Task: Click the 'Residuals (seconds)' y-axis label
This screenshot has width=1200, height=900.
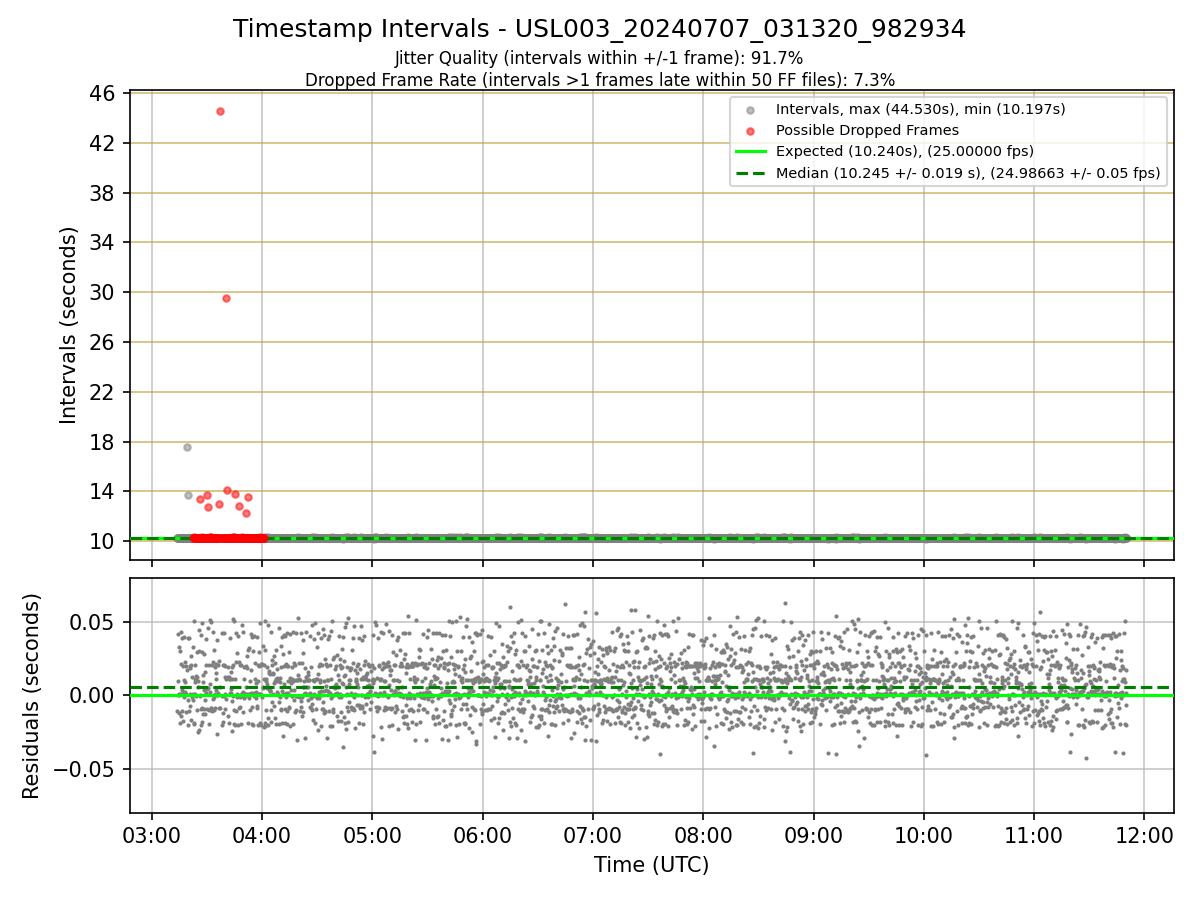Action: [x=32, y=696]
